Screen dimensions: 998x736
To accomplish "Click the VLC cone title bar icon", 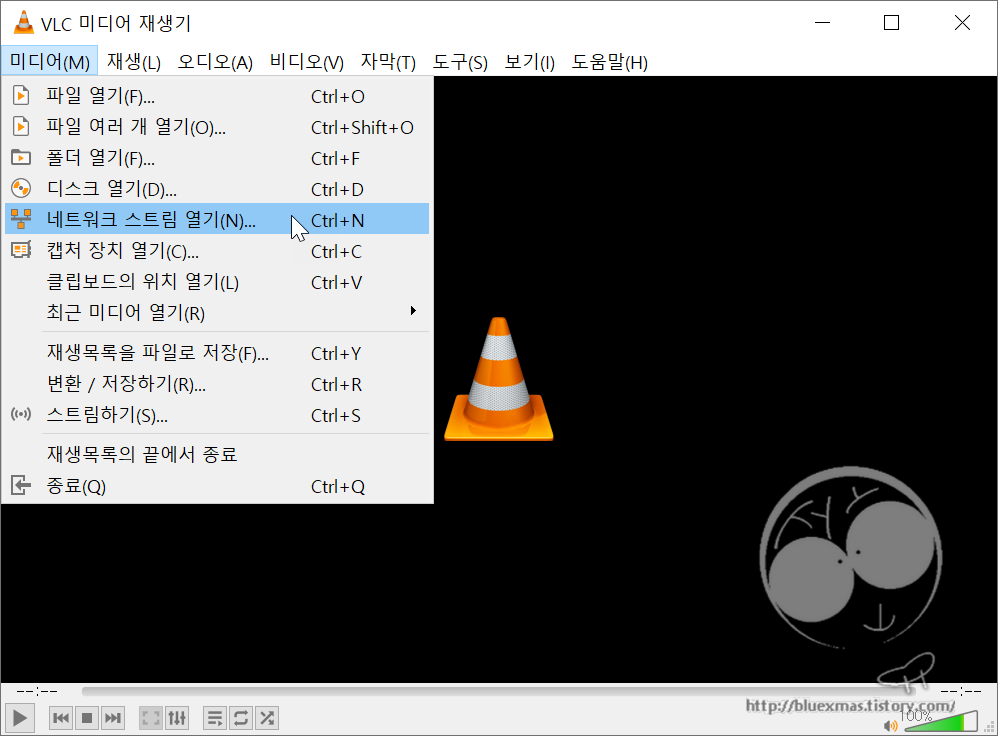I will click(x=24, y=23).
